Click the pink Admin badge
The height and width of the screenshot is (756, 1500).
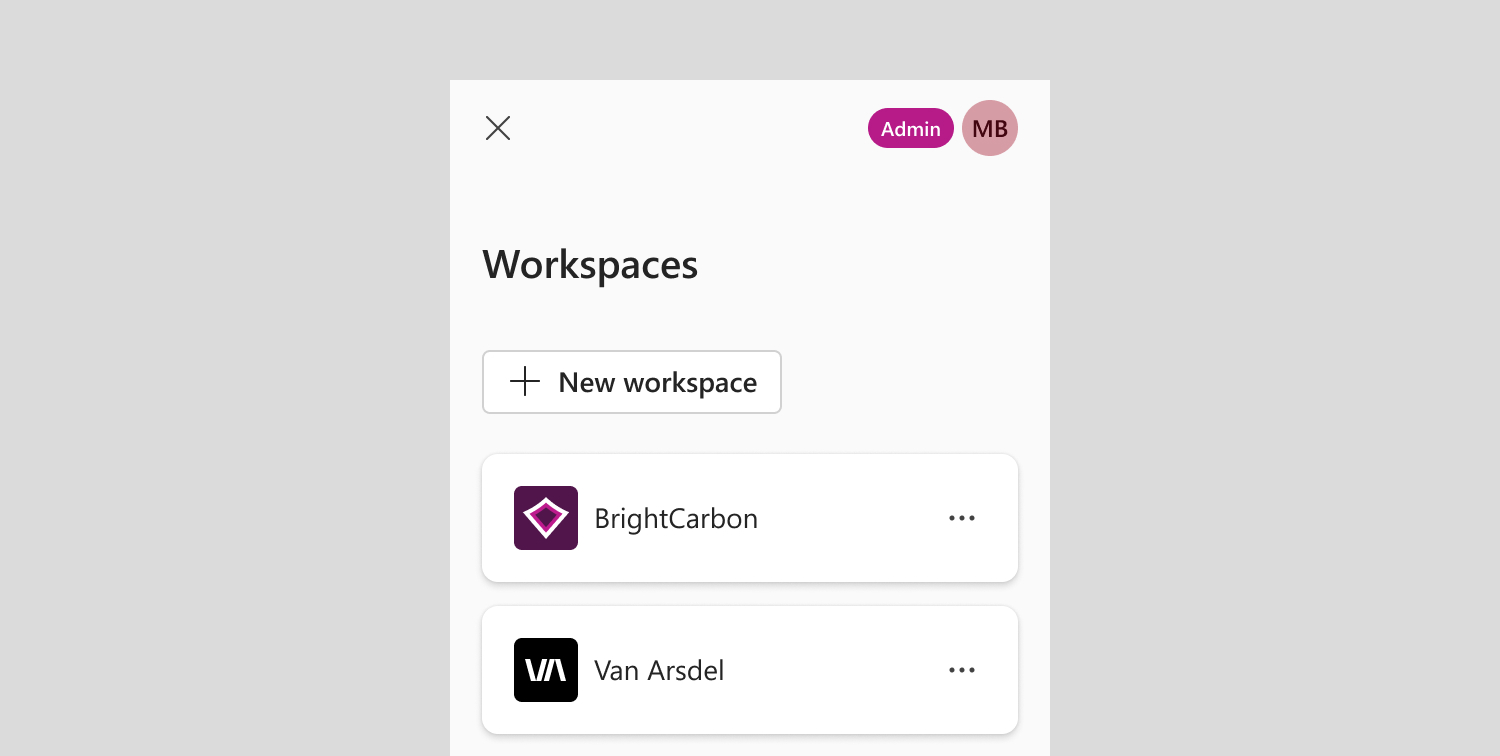[x=911, y=128]
